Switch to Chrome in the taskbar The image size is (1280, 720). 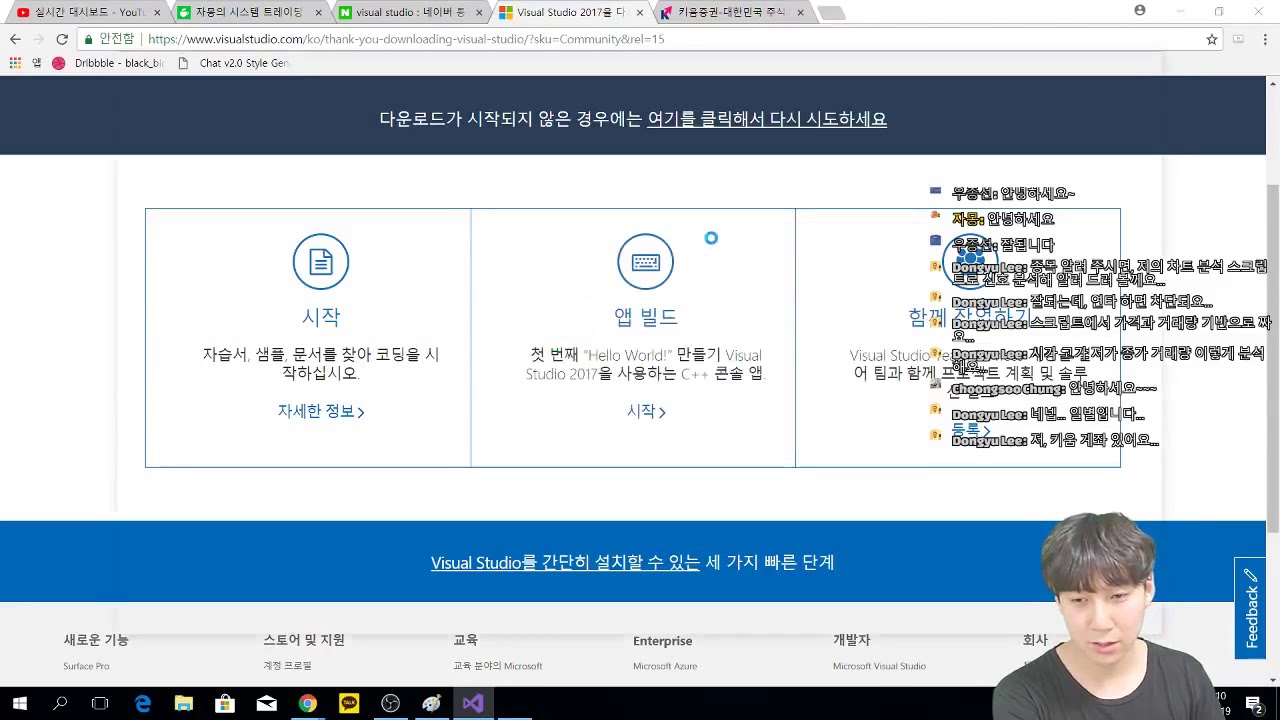click(x=307, y=703)
